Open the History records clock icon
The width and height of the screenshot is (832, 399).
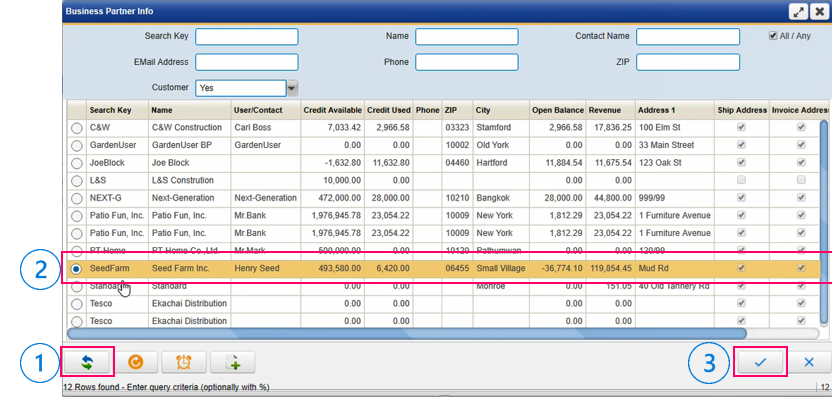click(184, 362)
